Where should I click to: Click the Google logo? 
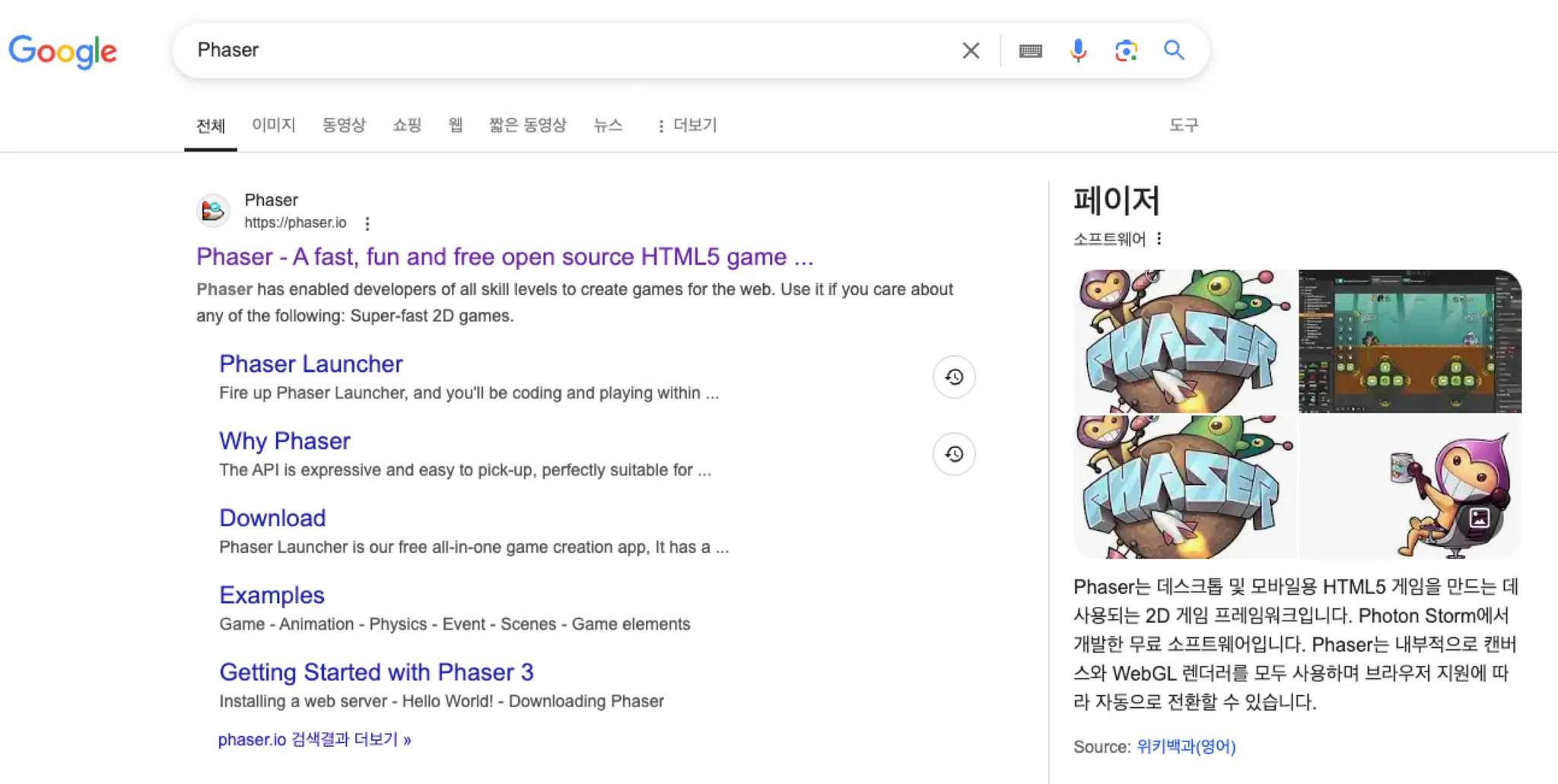tap(62, 51)
